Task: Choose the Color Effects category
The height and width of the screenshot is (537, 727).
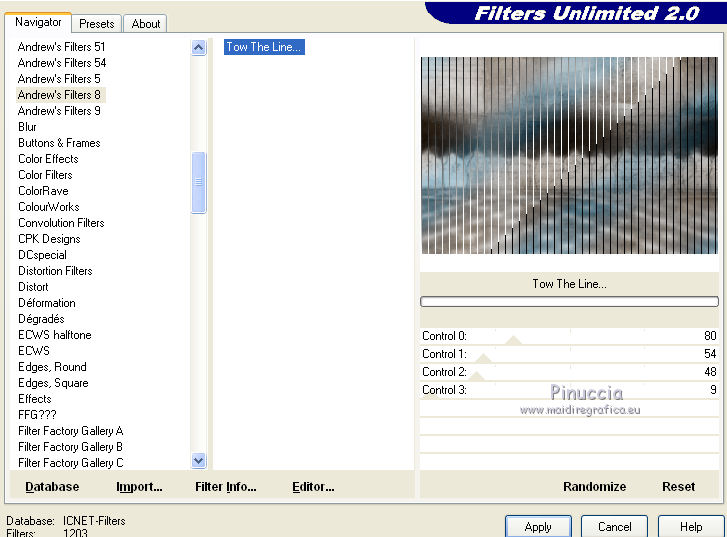Action: tap(48, 159)
